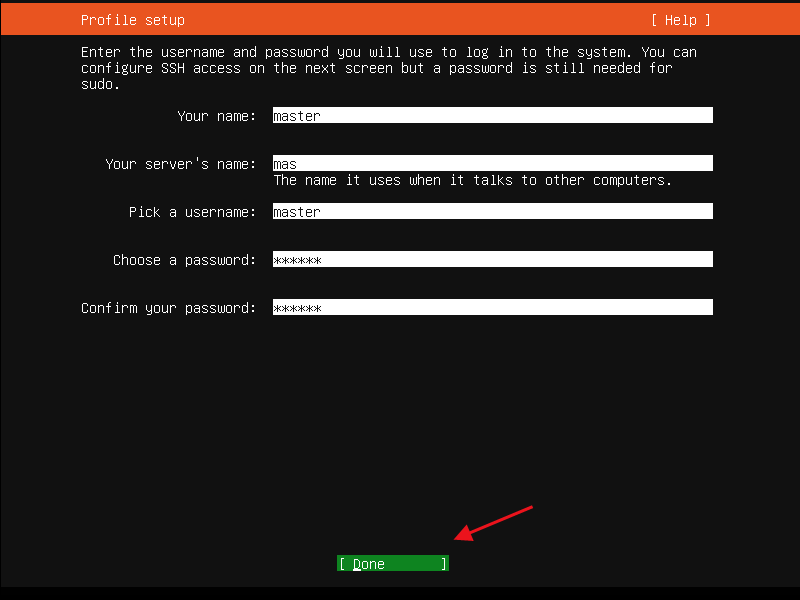The height and width of the screenshot is (600, 800).
Task: Click the 'Choose a password:' label
Action: (184, 260)
